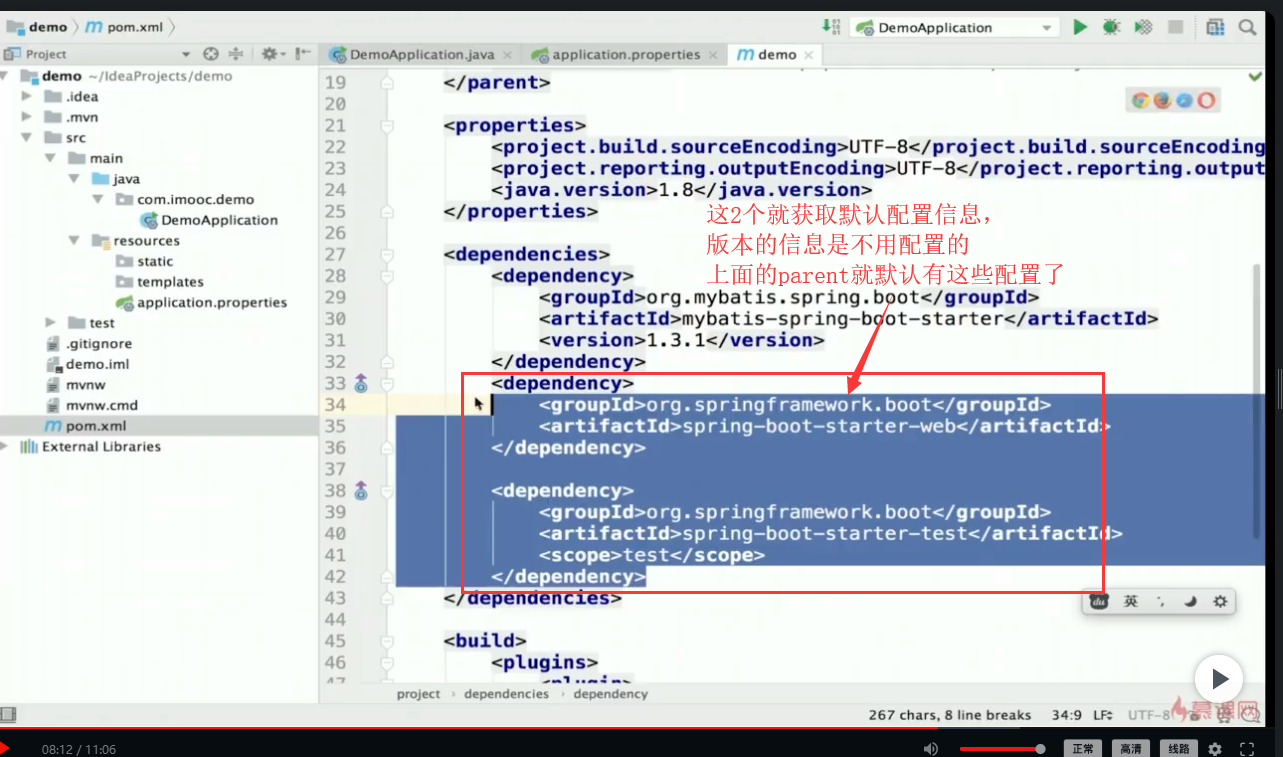Open the Project Structure icon
The image size is (1283, 757).
click(x=1215, y=27)
